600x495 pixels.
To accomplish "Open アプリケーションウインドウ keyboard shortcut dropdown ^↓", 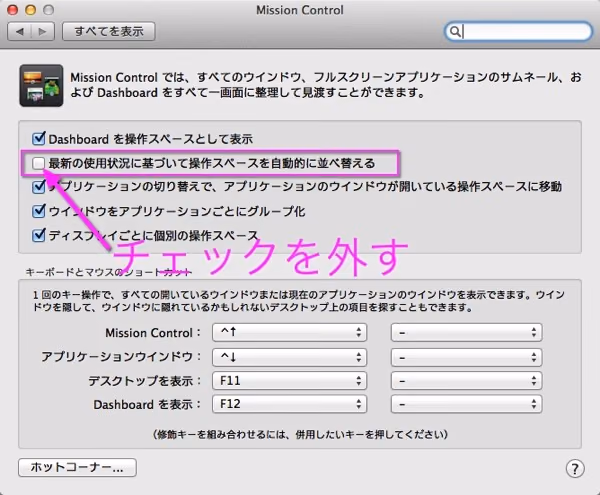I will coord(289,357).
